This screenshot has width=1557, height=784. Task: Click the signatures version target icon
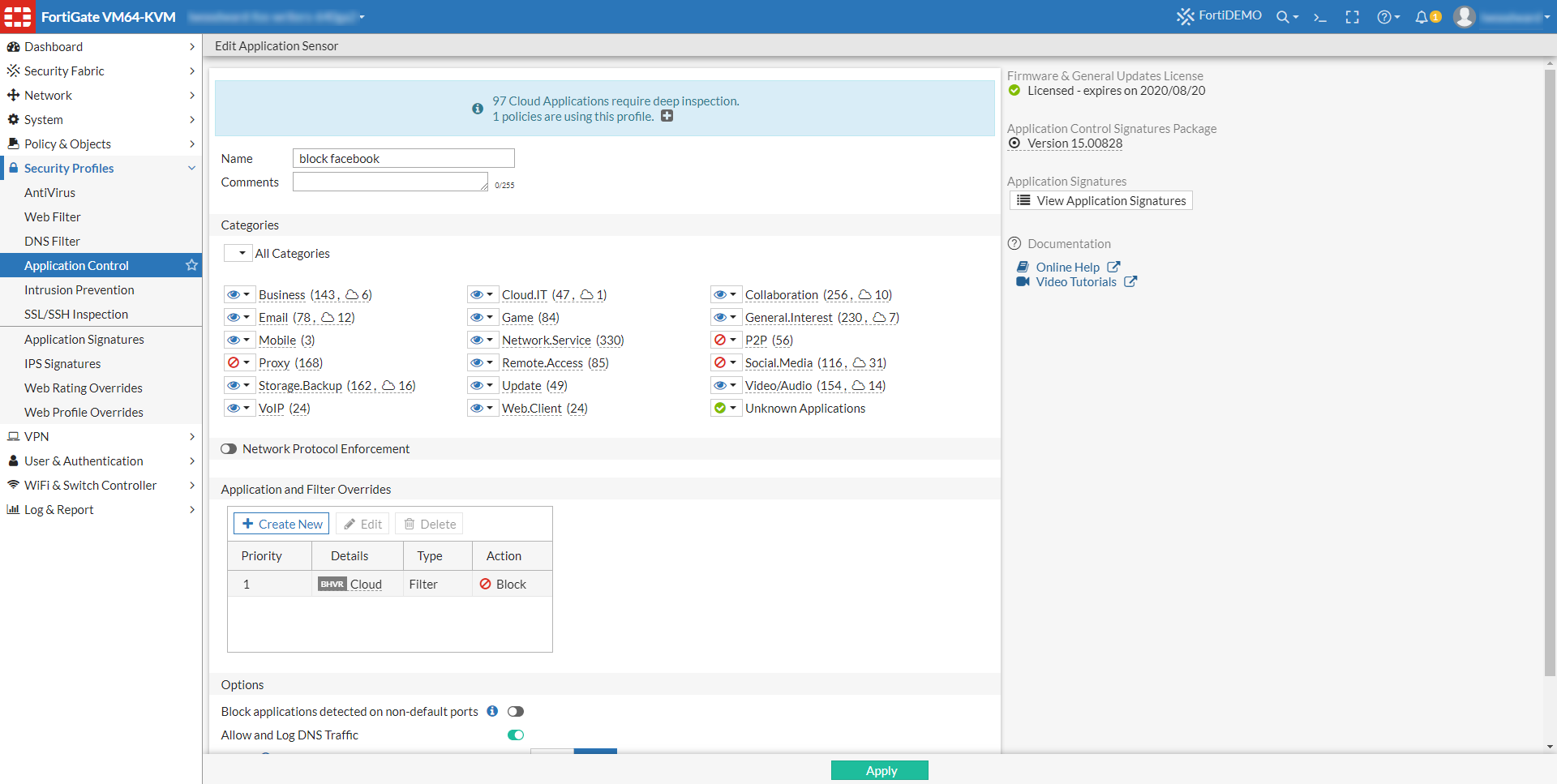(x=1014, y=143)
